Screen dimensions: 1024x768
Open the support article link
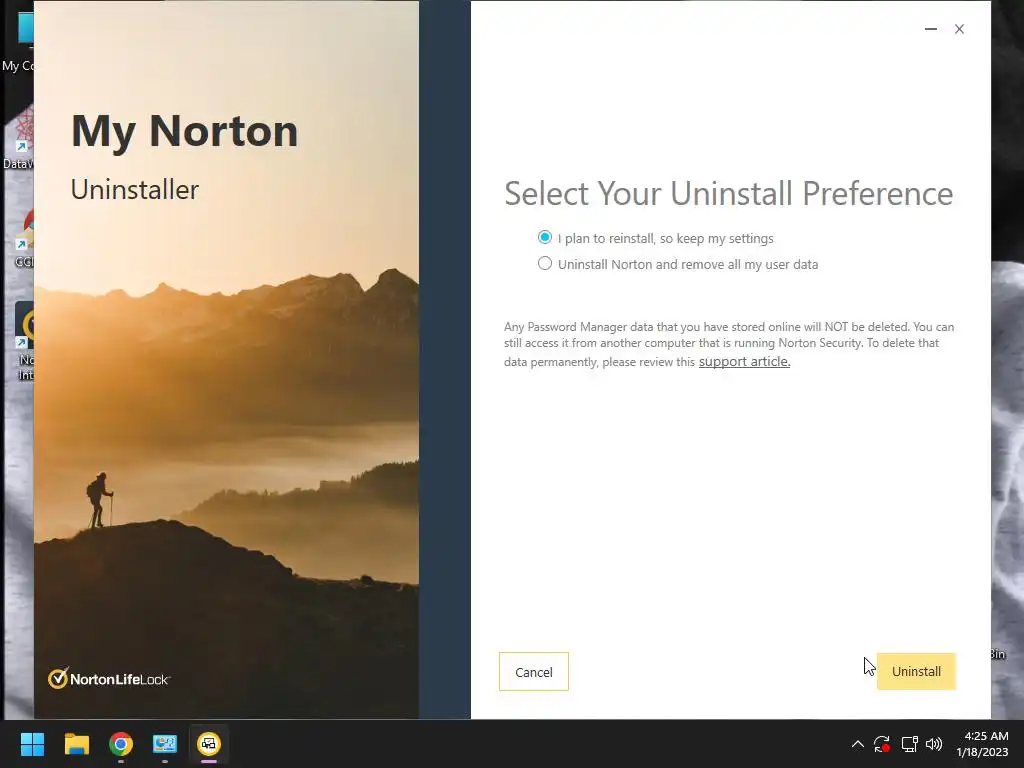744,362
